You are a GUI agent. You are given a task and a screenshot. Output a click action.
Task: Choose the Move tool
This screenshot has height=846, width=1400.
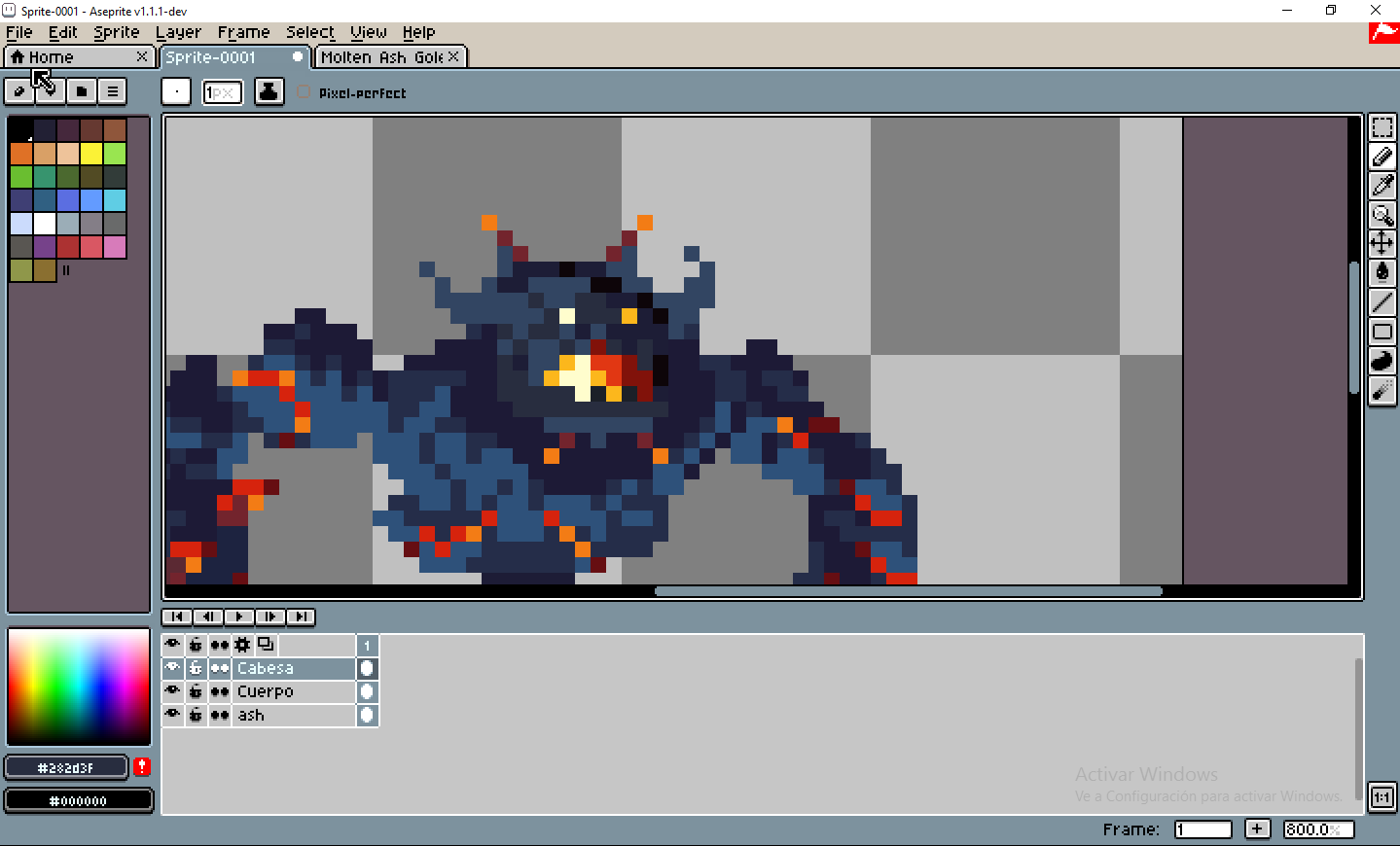pyautogui.click(x=1382, y=244)
